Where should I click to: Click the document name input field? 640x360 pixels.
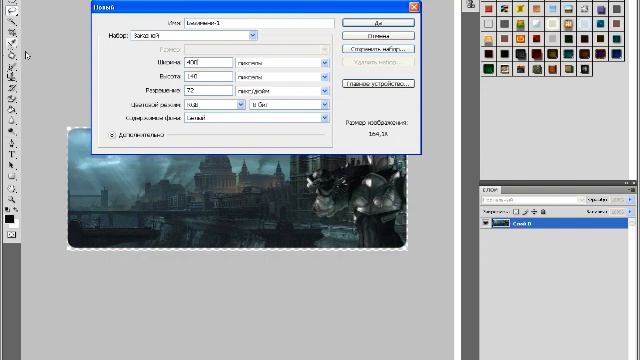pos(259,23)
